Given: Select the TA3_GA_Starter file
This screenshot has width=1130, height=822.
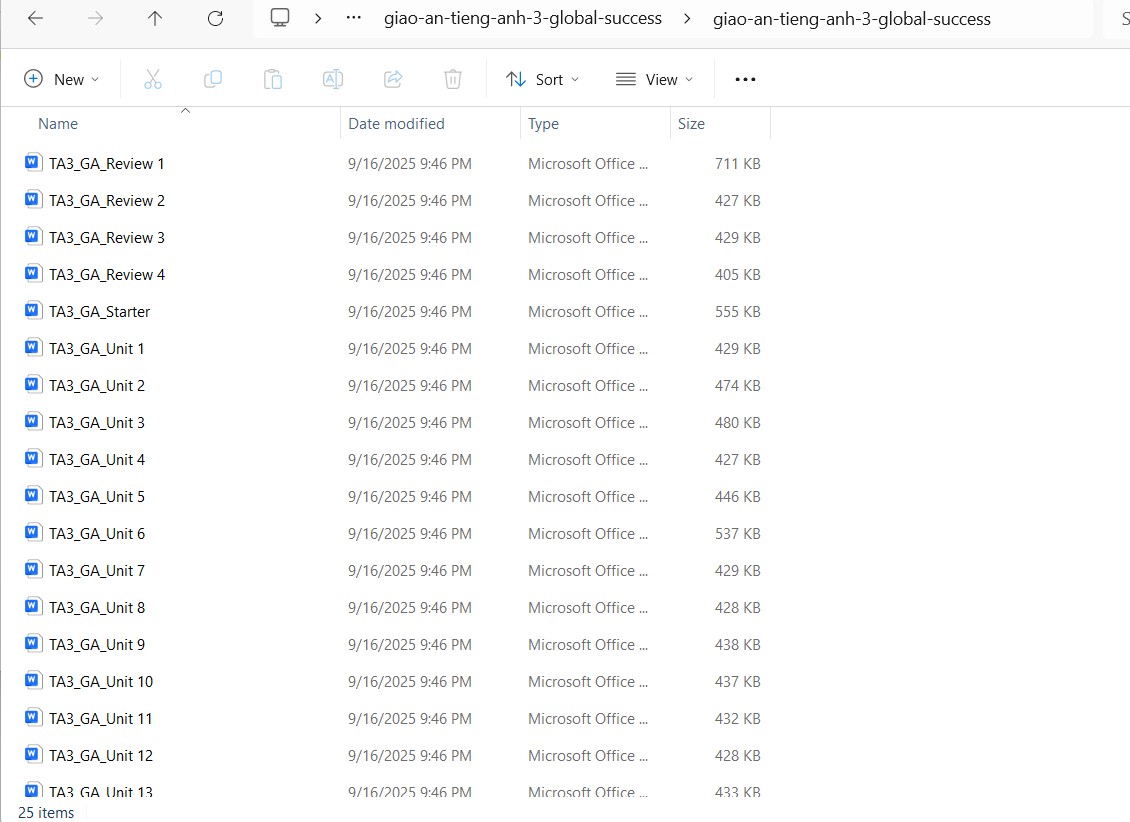Looking at the screenshot, I should coord(99,312).
